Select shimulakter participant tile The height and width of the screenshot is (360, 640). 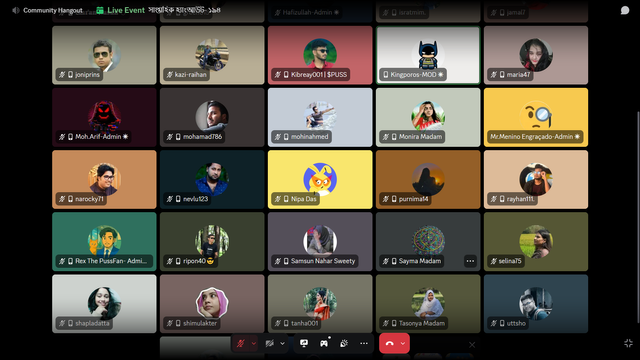pyautogui.click(x=212, y=304)
